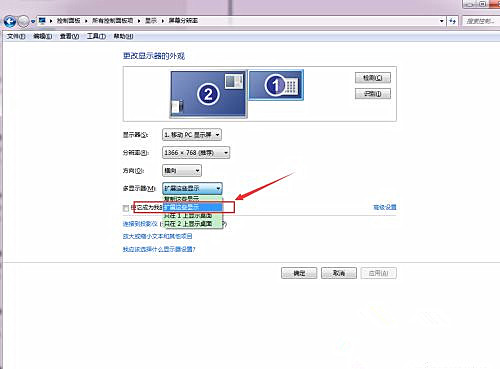The height and width of the screenshot is (369, 500).
Task: Expand the address bar history dropdown
Action: coord(442,21)
